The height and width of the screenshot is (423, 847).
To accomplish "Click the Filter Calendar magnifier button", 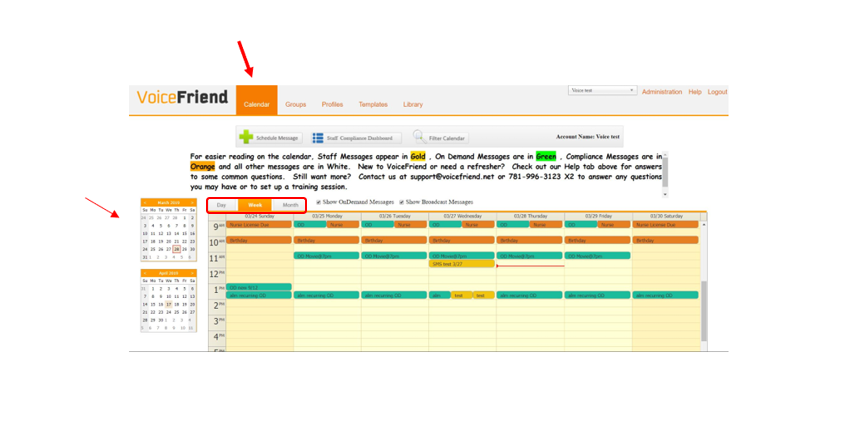I will [x=440, y=138].
